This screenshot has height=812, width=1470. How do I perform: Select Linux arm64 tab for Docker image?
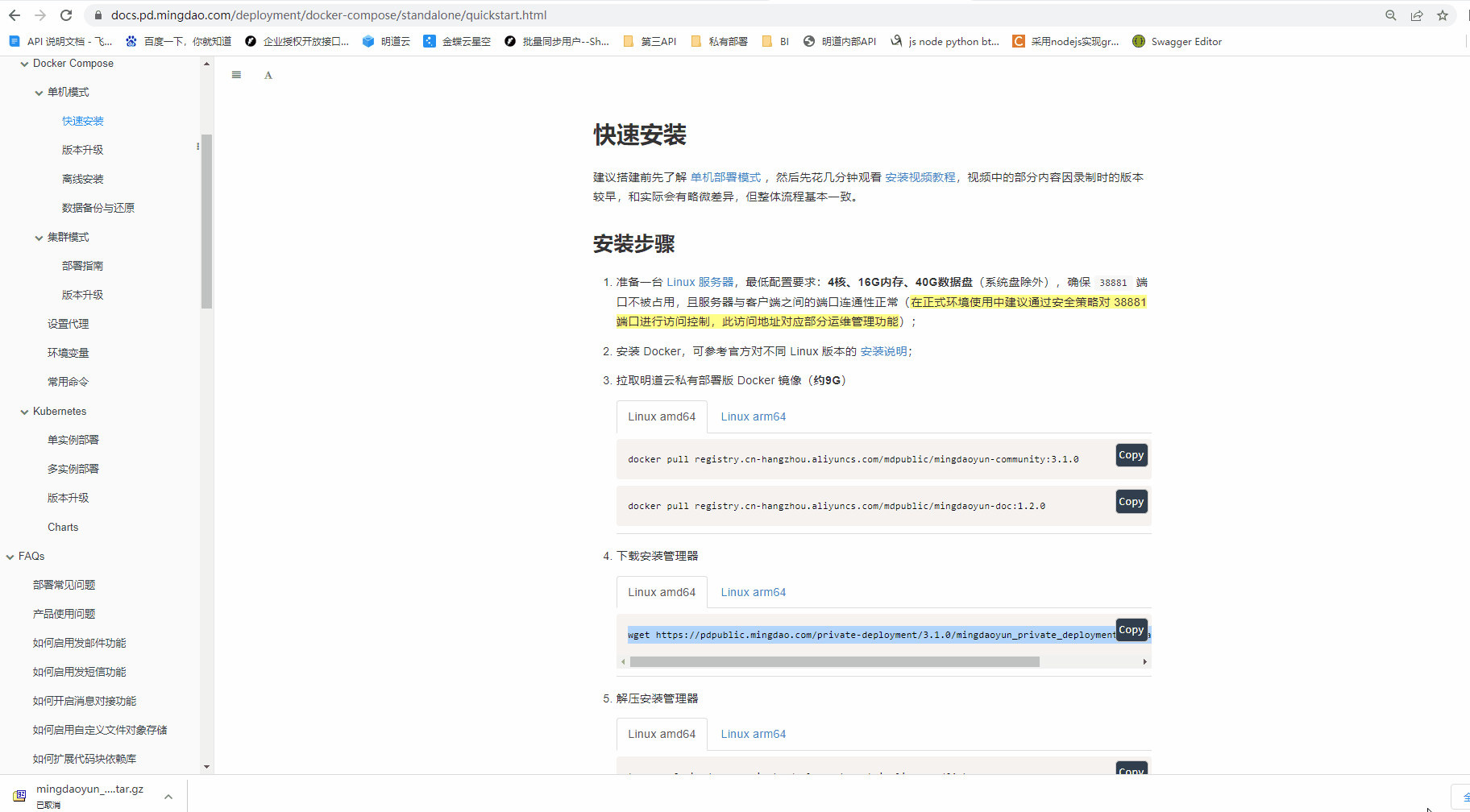coord(753,416)
